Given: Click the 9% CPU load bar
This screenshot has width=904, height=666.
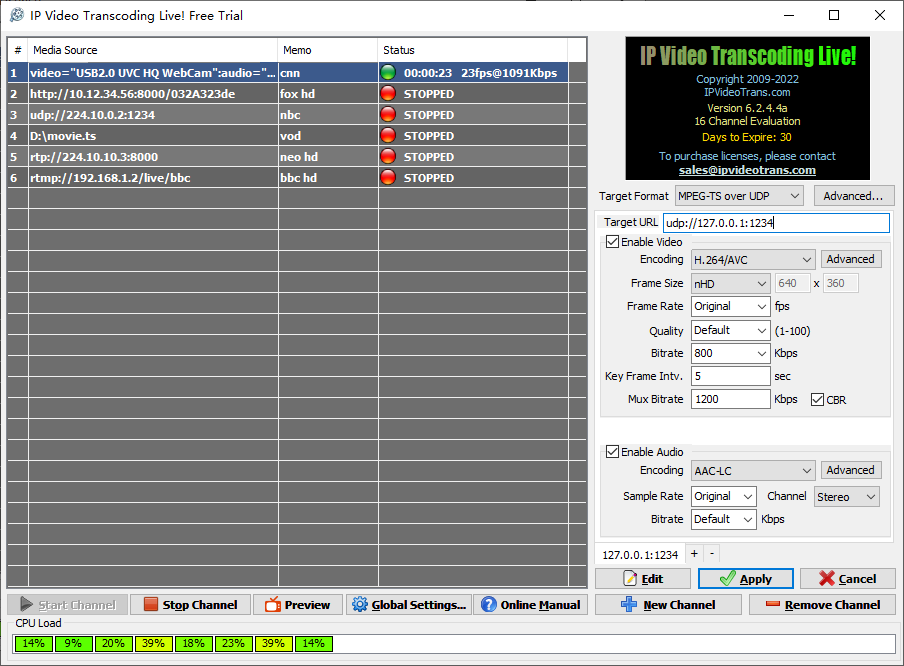Looking at the screenshot, I should point(74,644).
